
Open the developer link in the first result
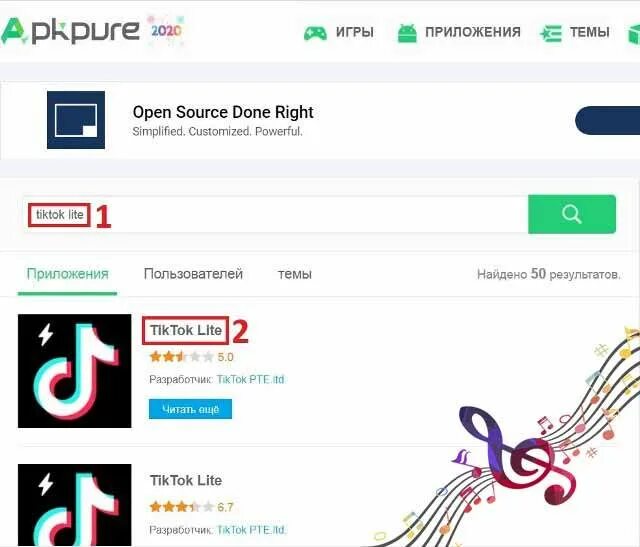[x=250, y=380]
